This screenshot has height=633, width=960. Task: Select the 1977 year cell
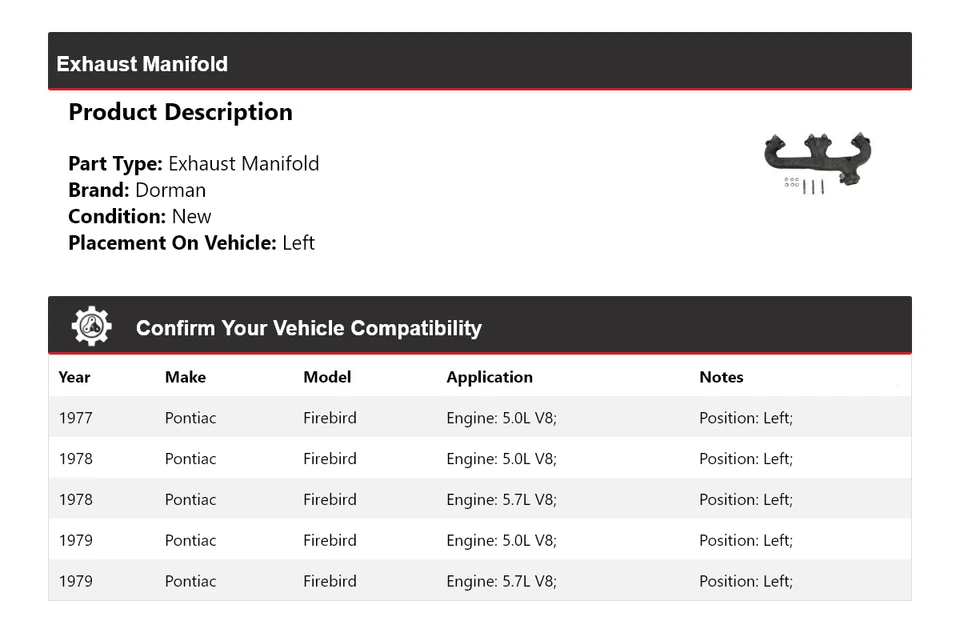(75, 418)
